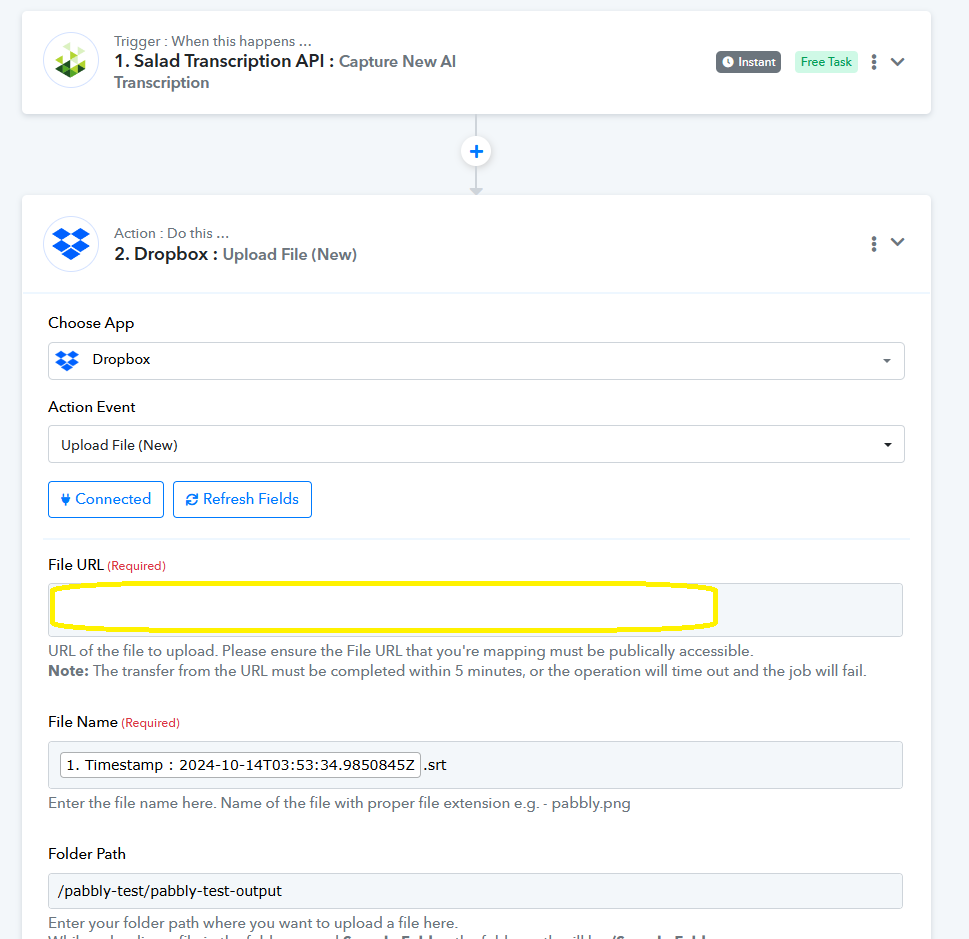The height and width of the screenshot is (939, 969).
Task: Click the 'Trigger : When this happens' label
Action: pos(213,41)
